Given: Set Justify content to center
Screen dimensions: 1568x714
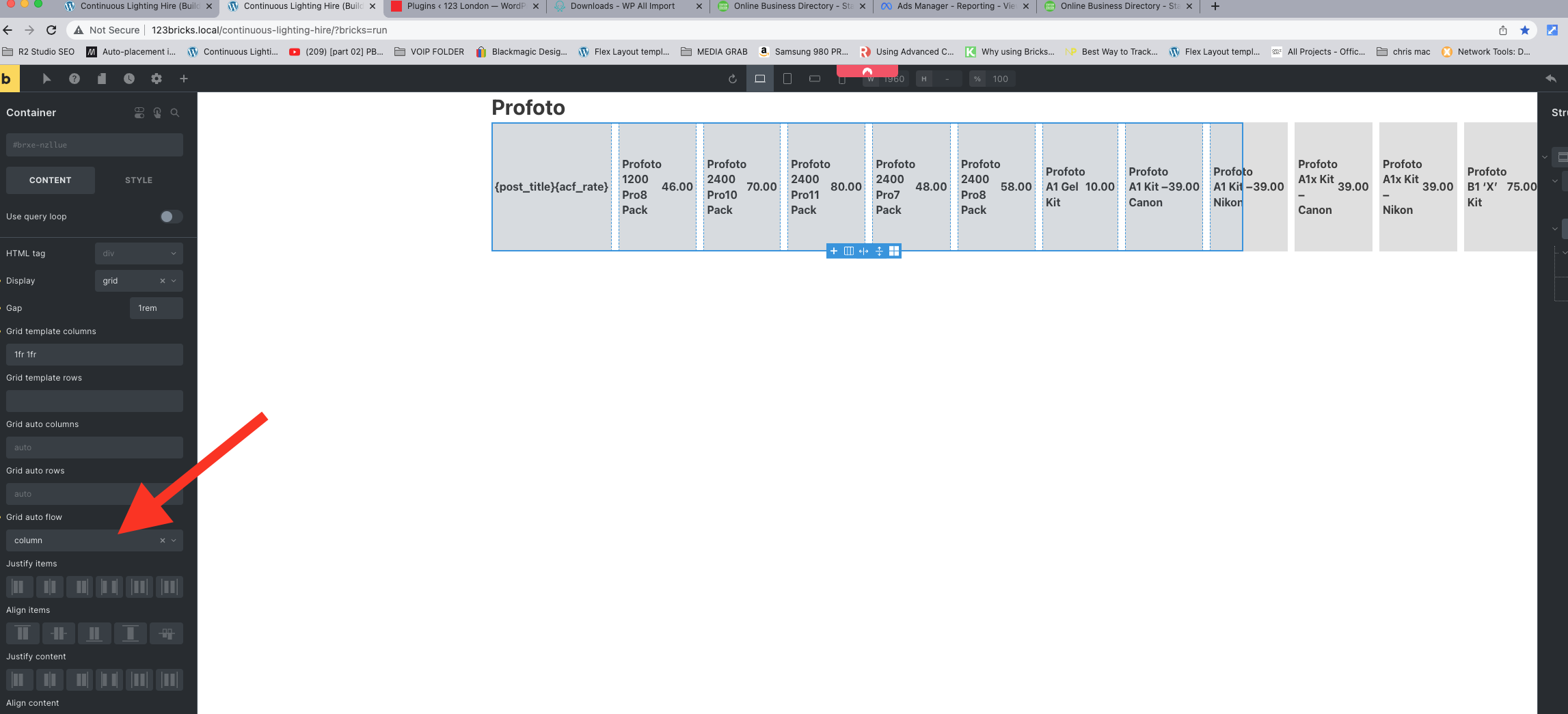Looking at the screenshot, I should pos(49,680).
